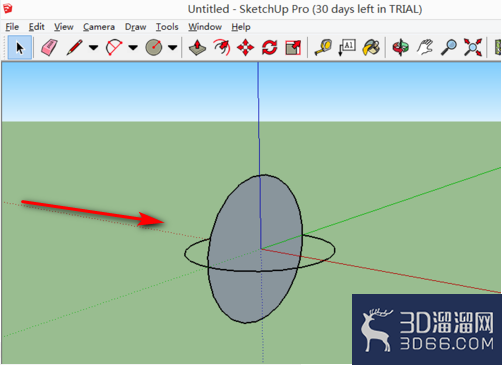Click the Zoom magnifier tool
Viewport: 502px width, 365px height.
pos(449,47)
